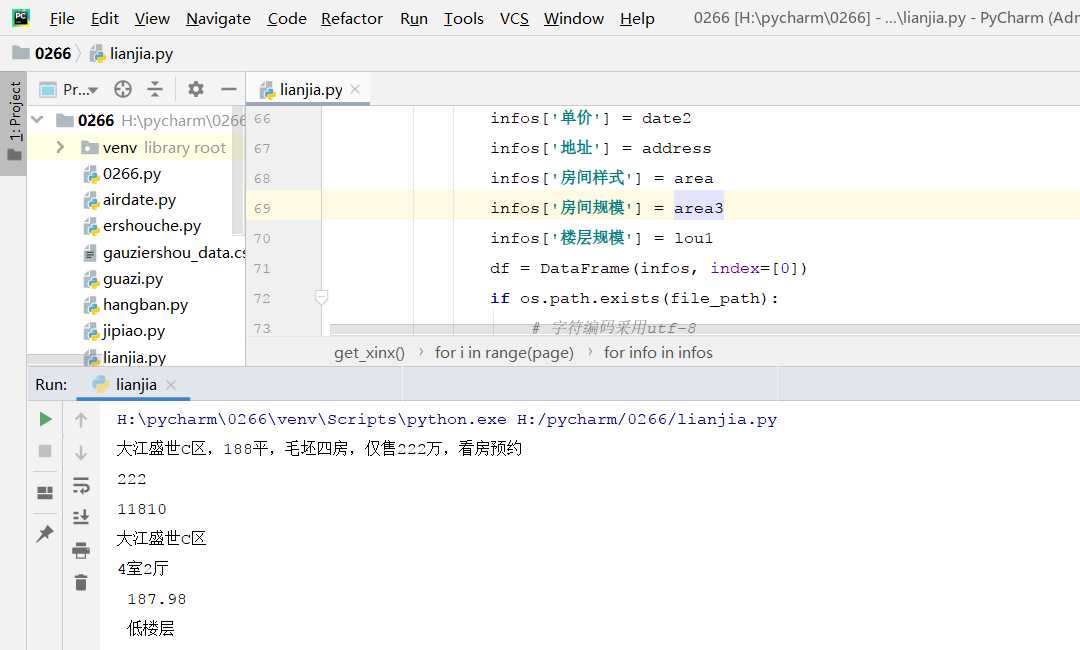
Task: Open Project panel settings gear
Action: (x=196, y=89)
